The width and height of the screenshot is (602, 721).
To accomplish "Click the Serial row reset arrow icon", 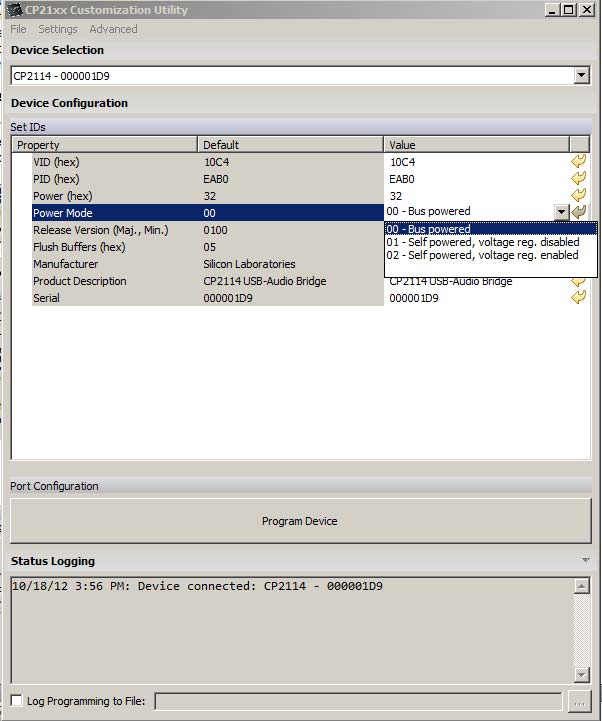I will coord(579,298).
